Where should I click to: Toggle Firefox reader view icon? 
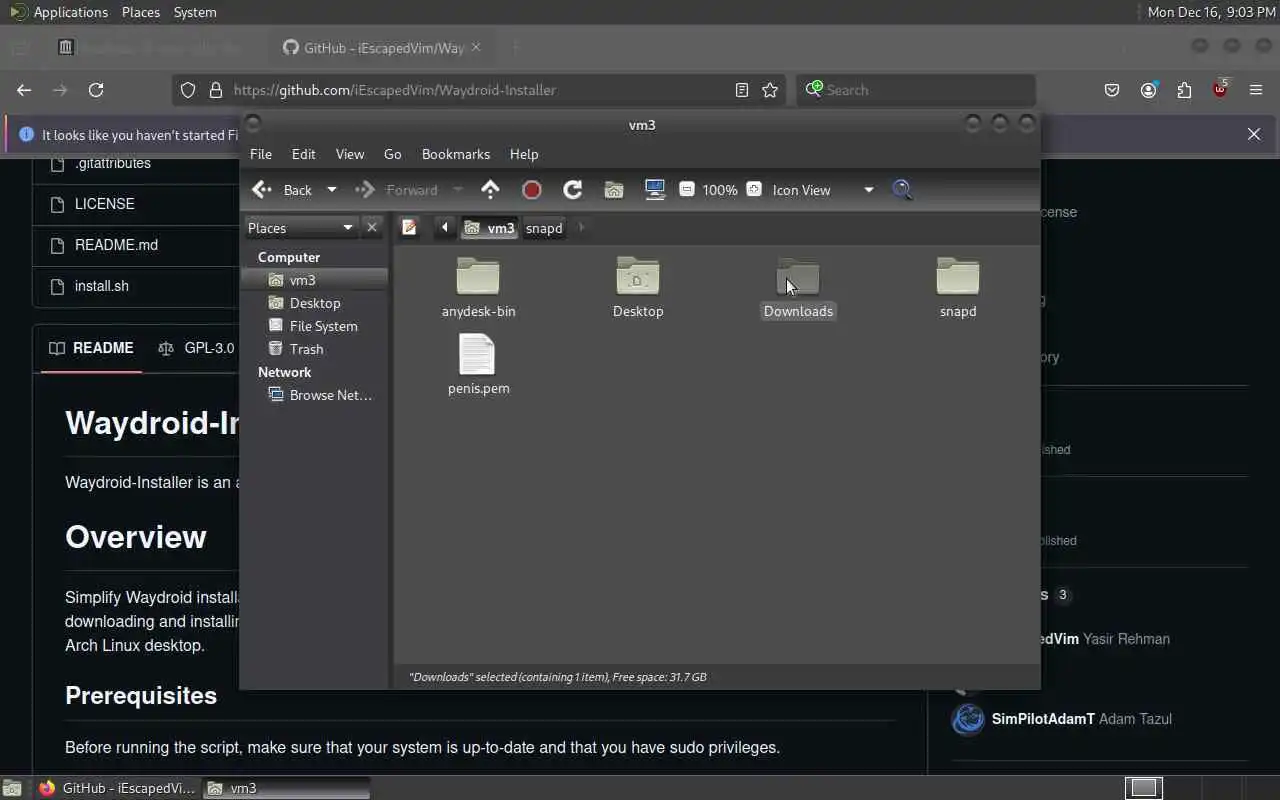click(x=742, y=90)
